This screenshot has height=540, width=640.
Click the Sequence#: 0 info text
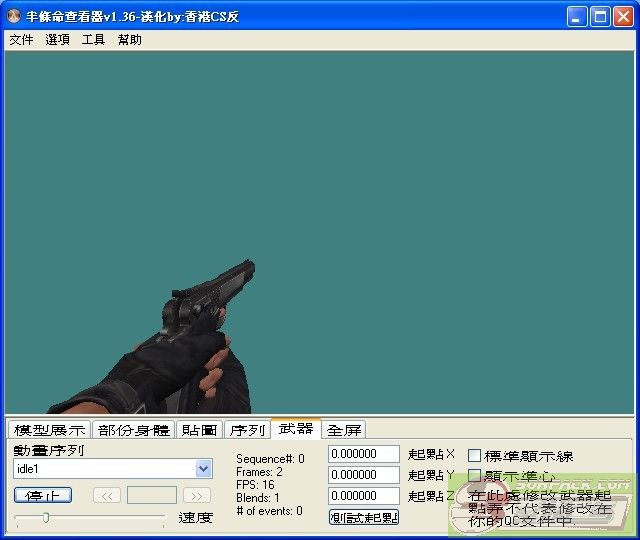(x=270, y=459)
